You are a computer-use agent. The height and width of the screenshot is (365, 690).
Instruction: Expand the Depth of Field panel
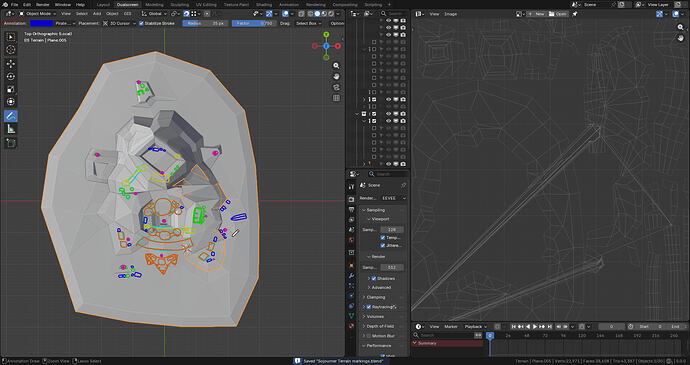(x=378, y=326)
